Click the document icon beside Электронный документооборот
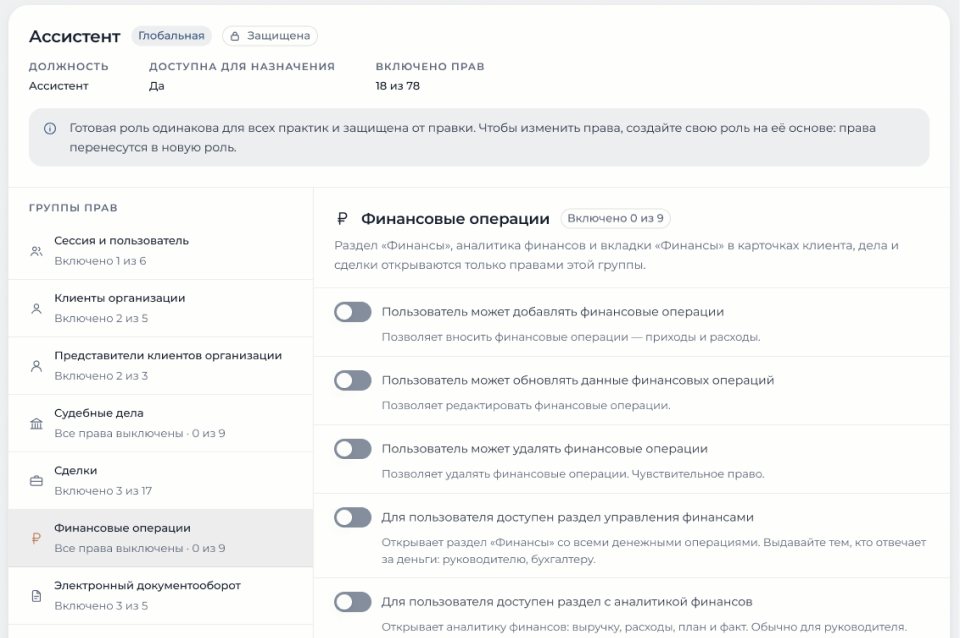This screenshot has width=960, height=638. coord(36,596)
